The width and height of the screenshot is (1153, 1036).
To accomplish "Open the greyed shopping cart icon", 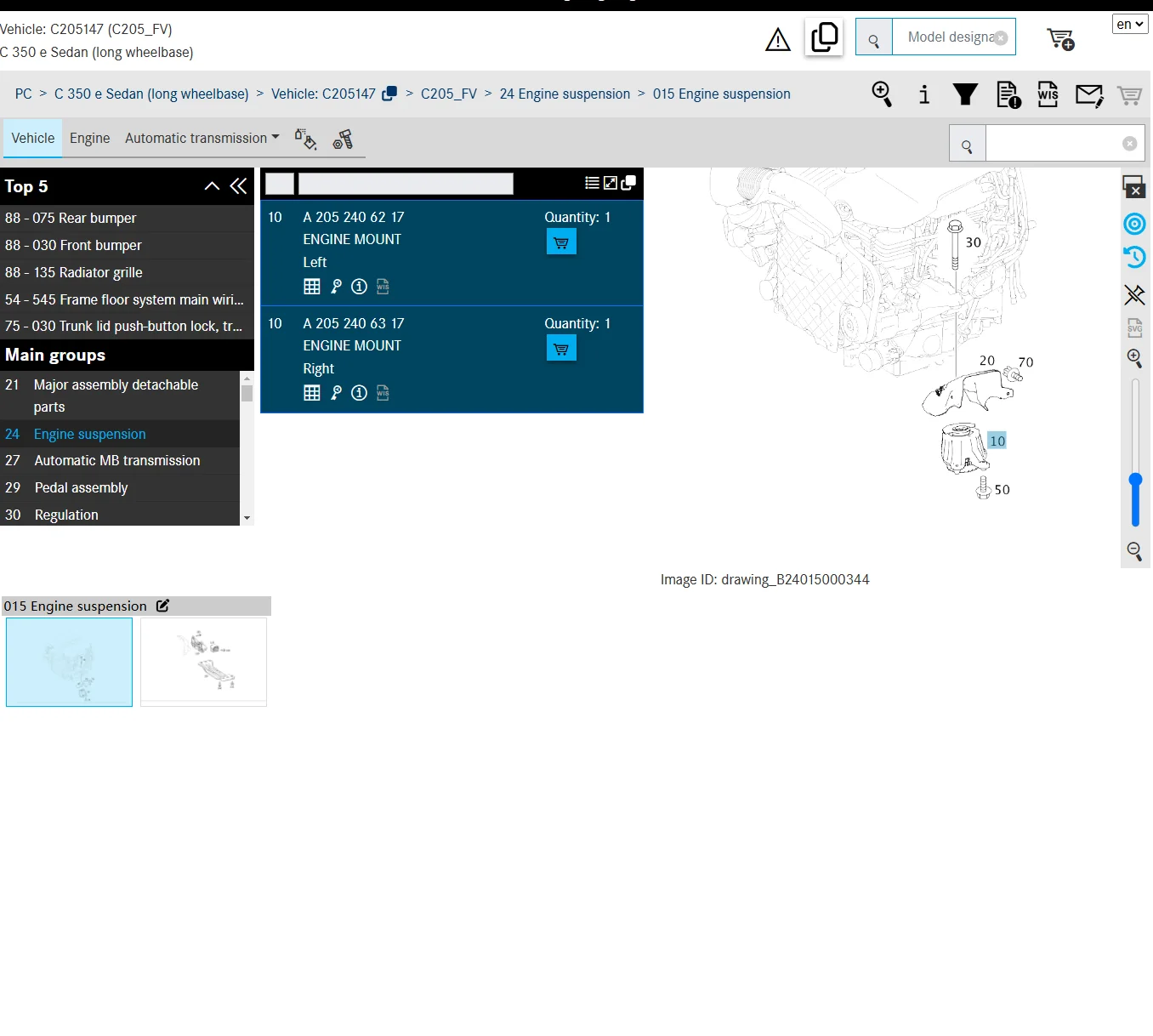I will pos(1129,95).
